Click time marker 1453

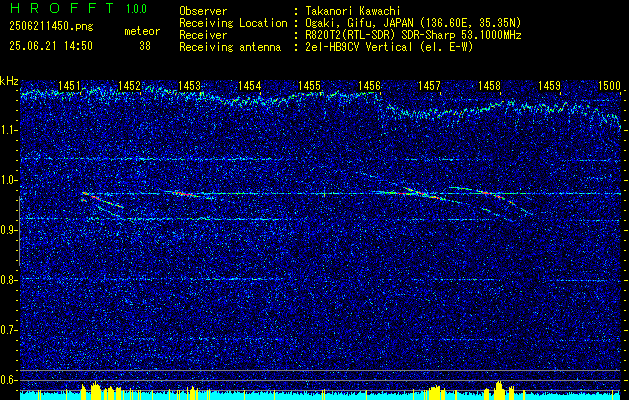click(x=189, y=86)
